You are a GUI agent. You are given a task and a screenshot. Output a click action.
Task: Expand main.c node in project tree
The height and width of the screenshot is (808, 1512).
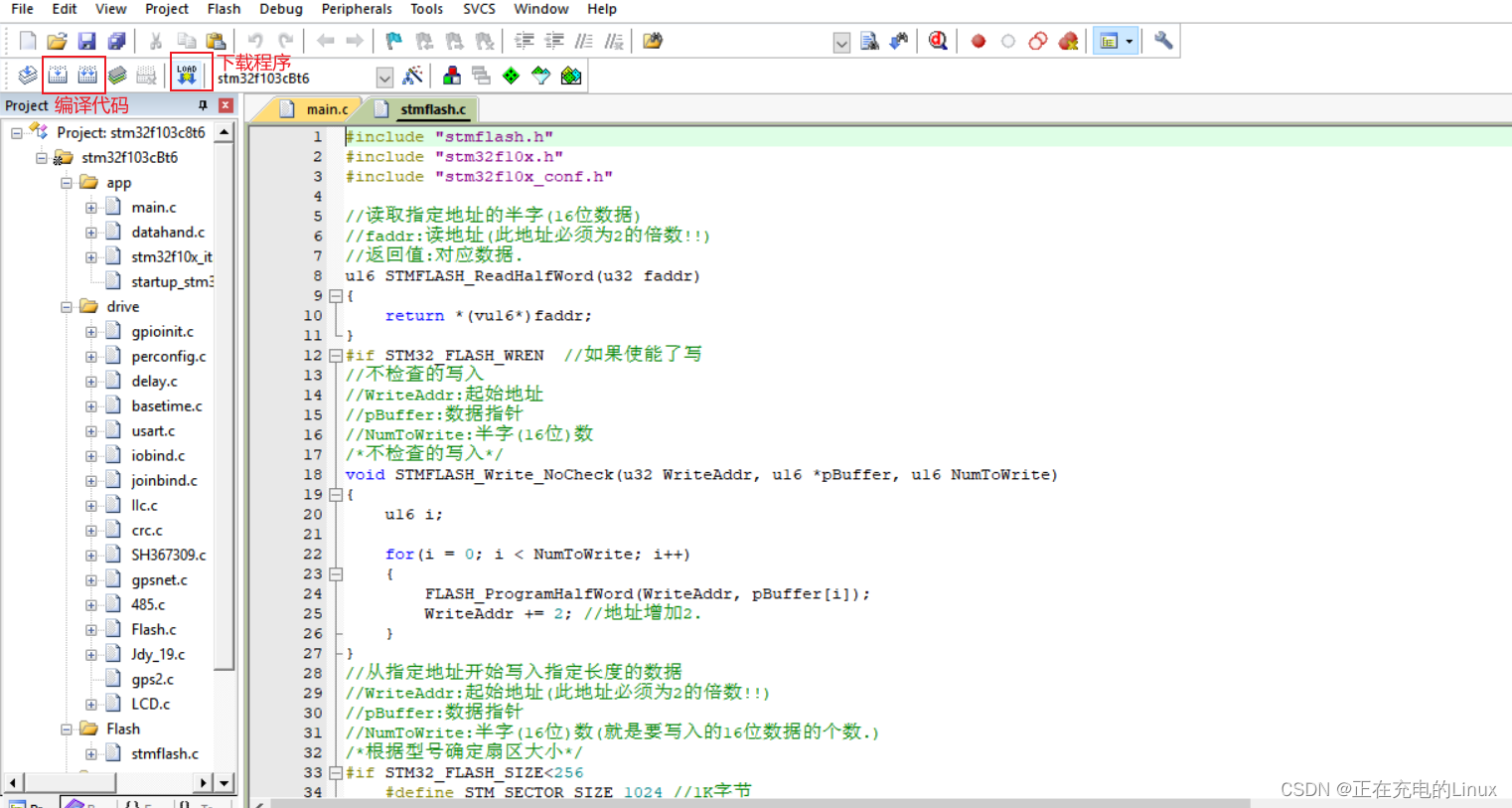[x=90, y=208]
